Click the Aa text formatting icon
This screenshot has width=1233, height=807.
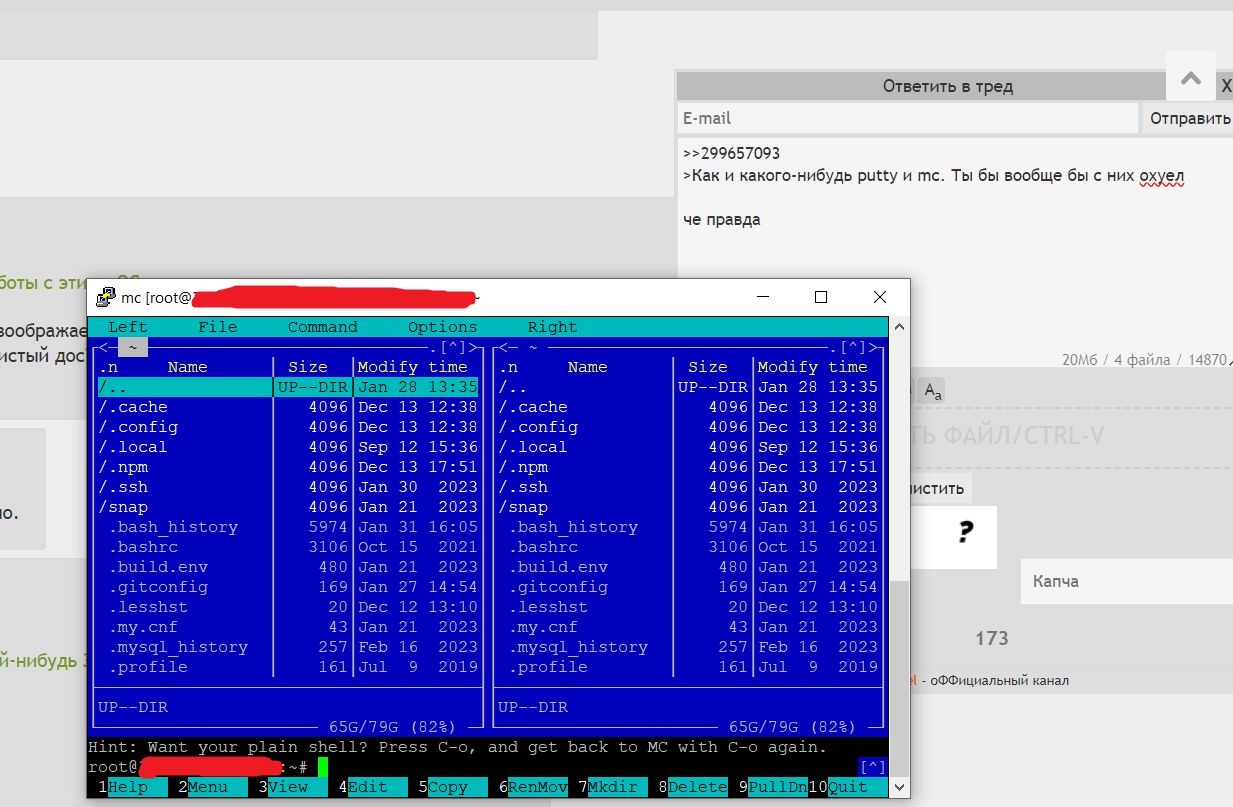pyautogui.click(x=932, y=392)
